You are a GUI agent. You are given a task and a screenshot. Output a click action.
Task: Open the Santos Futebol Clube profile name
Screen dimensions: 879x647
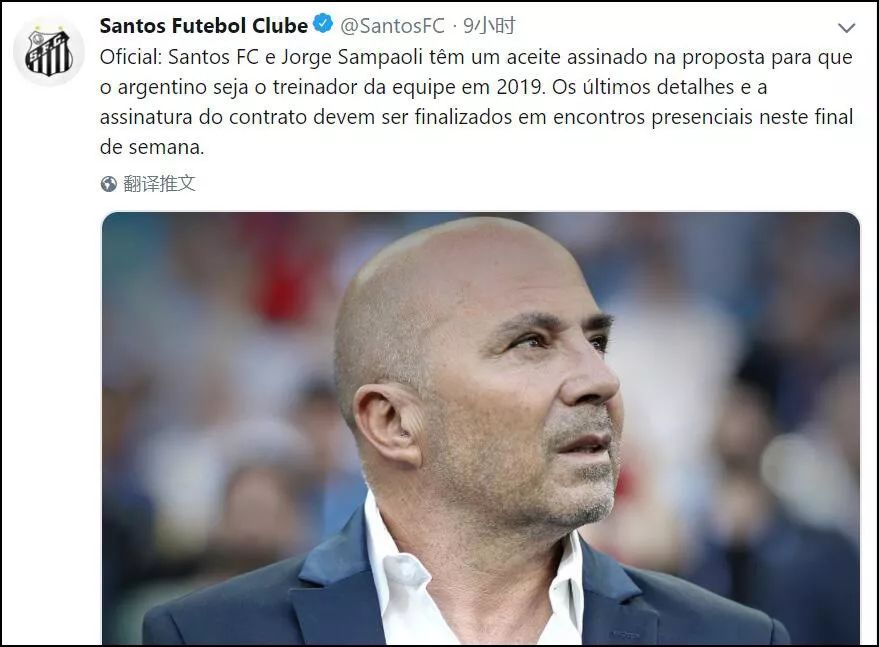pos(203,26)
